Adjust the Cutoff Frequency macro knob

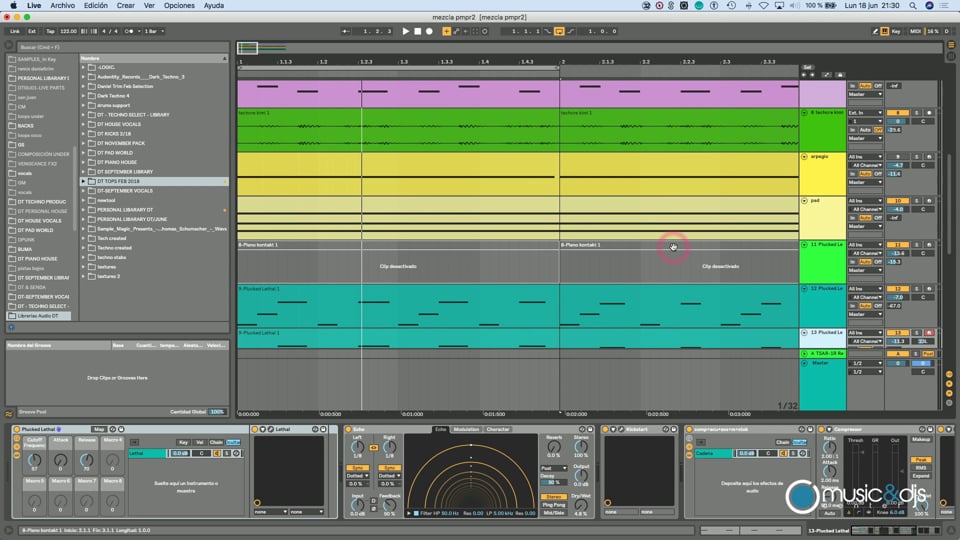point(34,460)
